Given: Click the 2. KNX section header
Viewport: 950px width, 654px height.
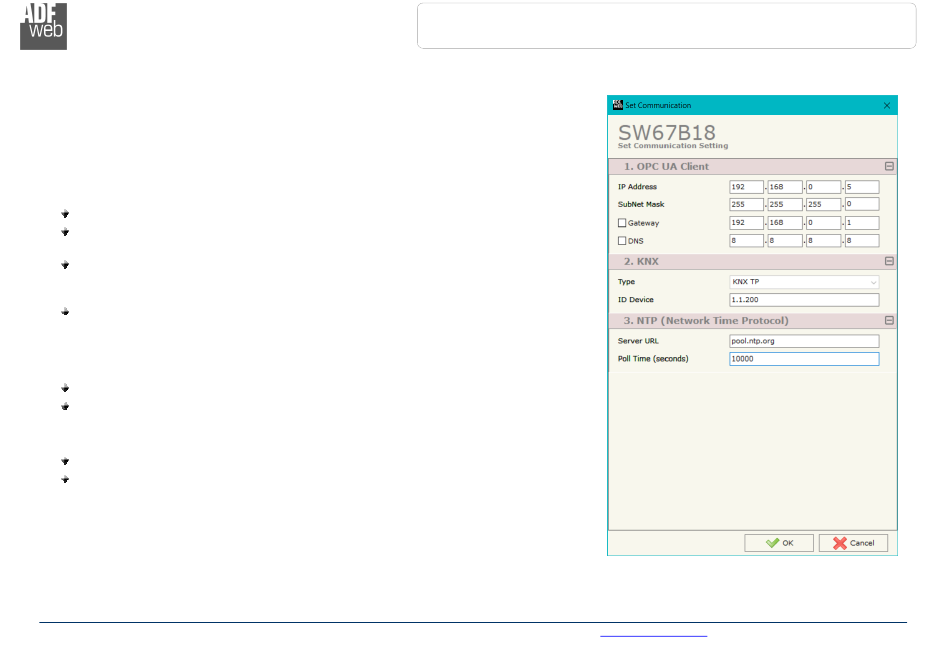Looking at the screenshot, I should pos(752,261).
